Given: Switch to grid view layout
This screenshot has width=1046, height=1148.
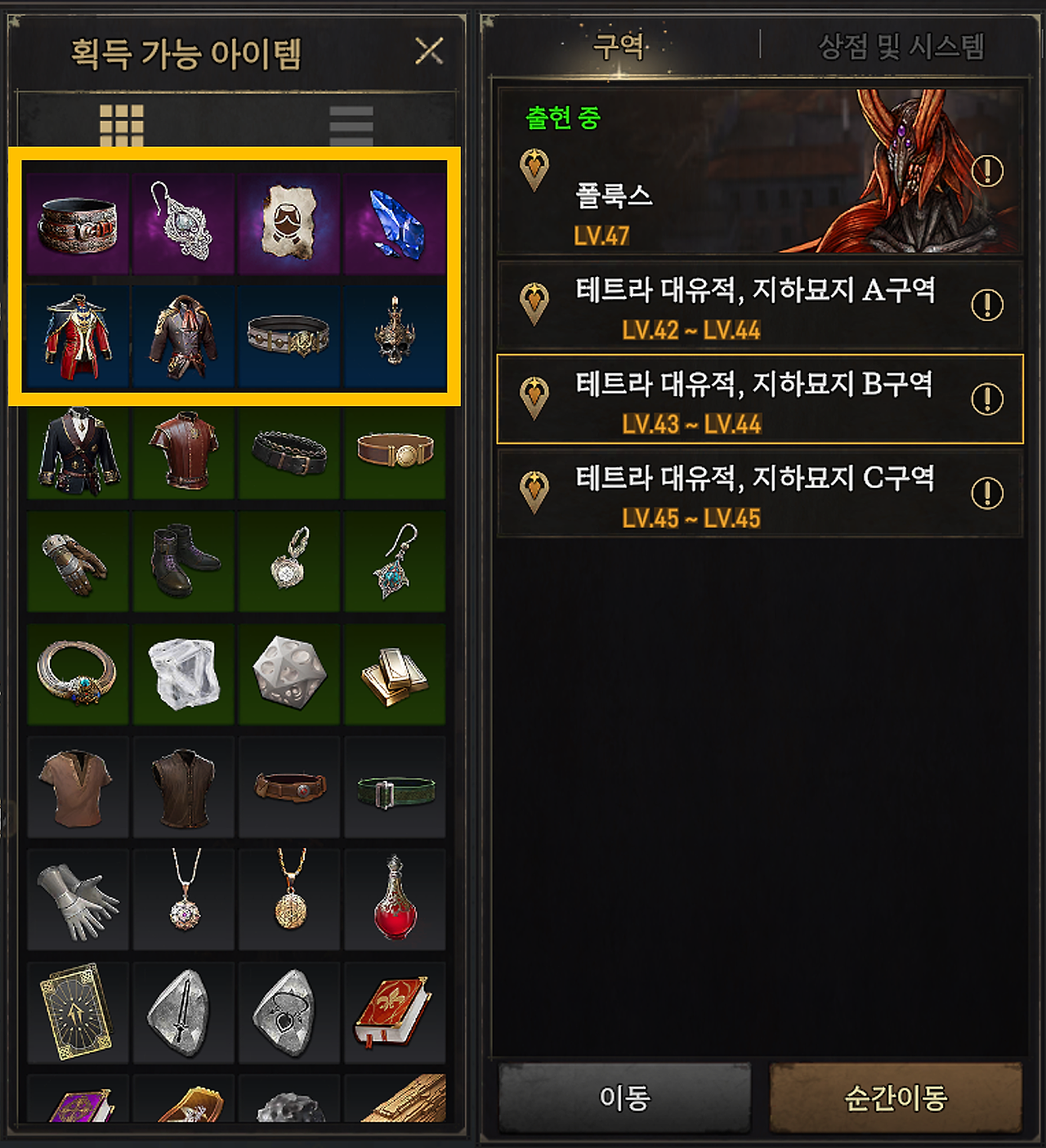Looking at the screenshot, I should tap(122, 125).
